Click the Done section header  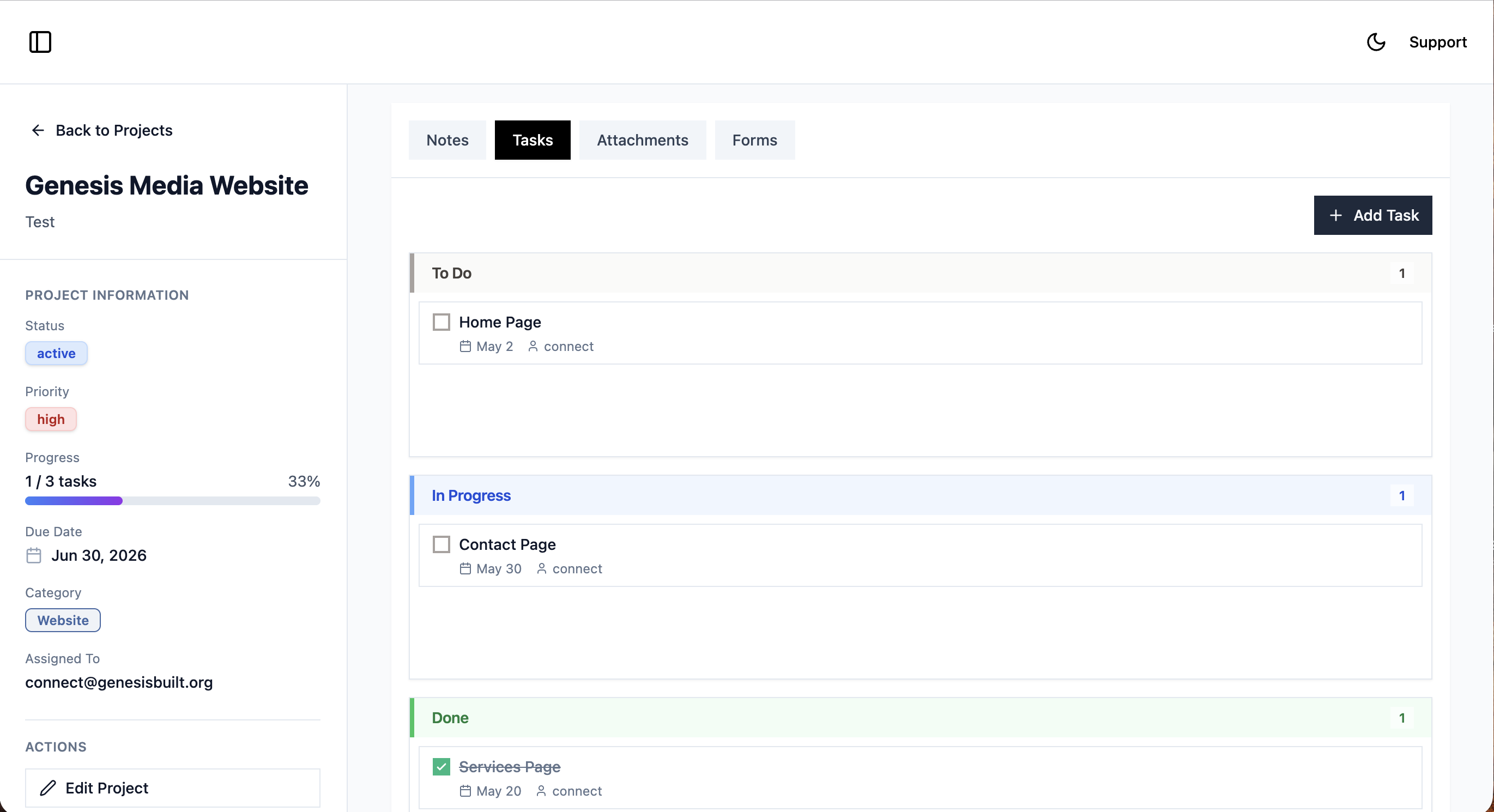921,718
